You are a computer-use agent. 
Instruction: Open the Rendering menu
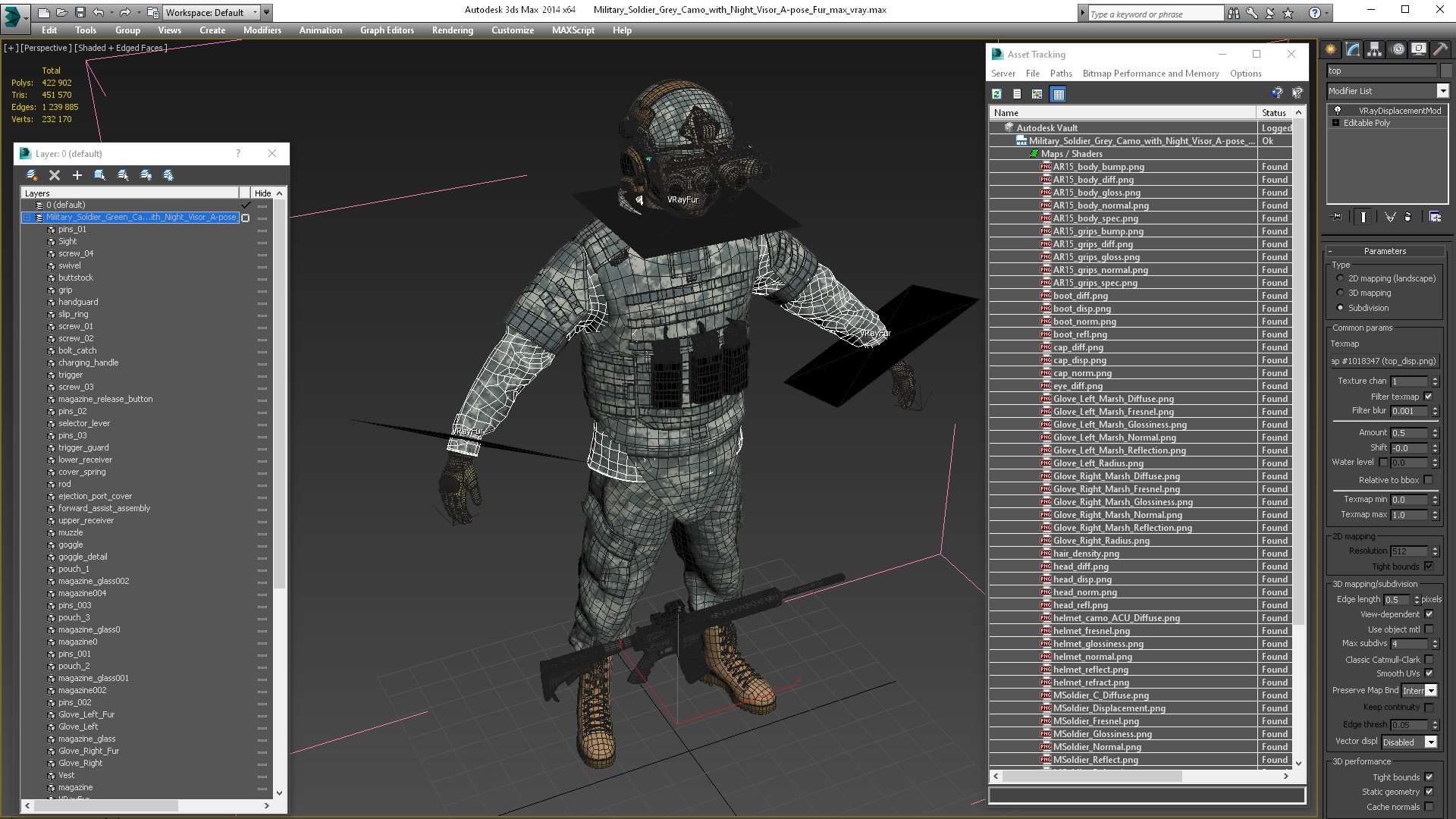[x=452, y=30]
